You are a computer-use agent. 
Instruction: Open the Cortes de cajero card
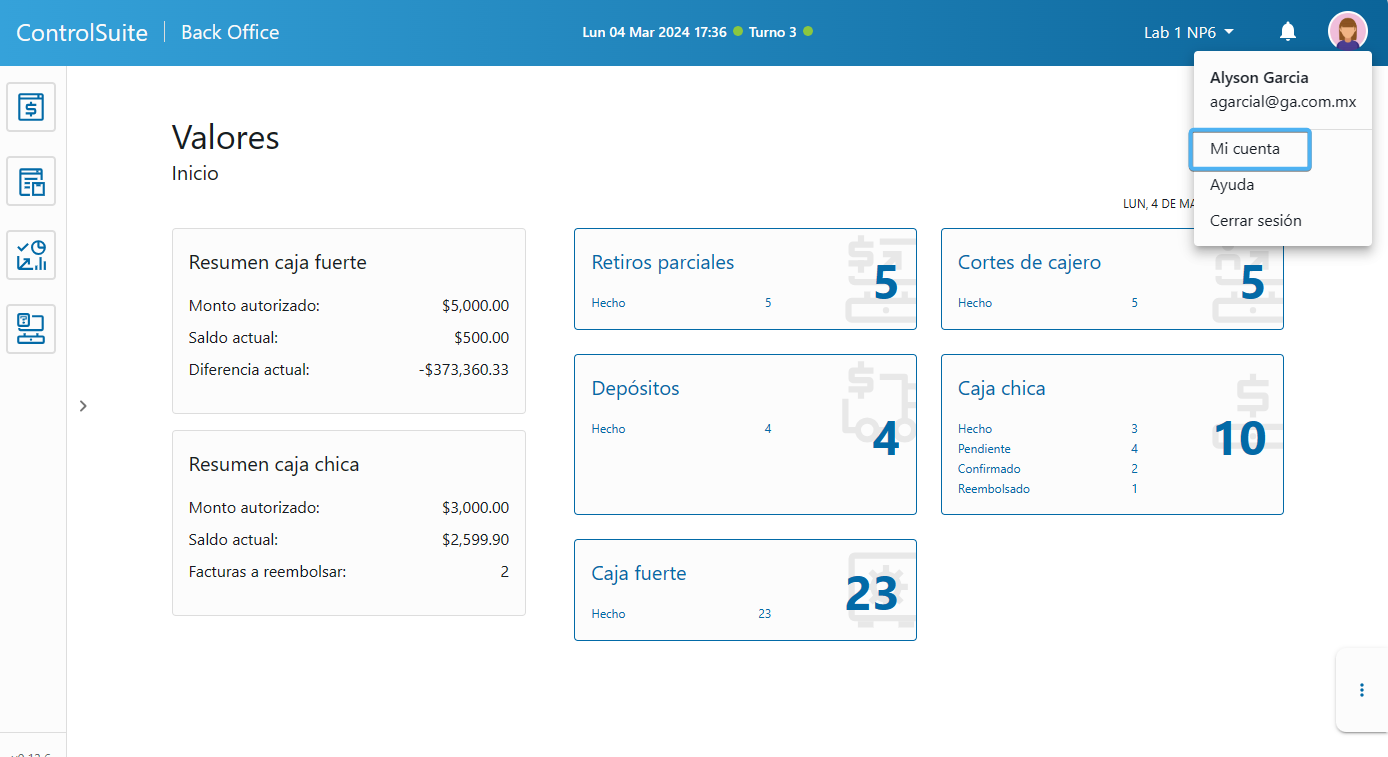click(1029, 263)
